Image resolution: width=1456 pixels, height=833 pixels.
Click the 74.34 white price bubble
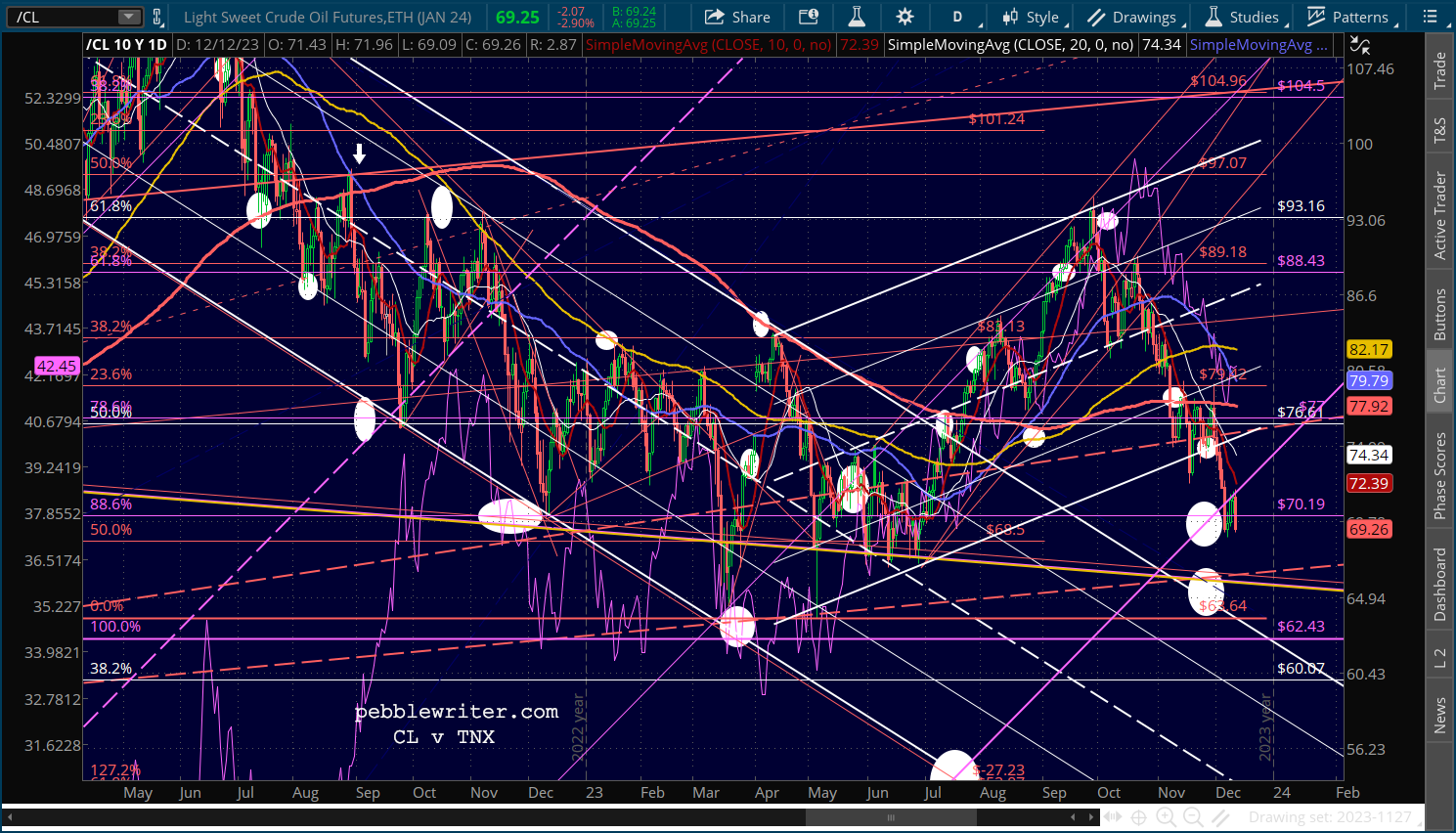(1369, 455)
